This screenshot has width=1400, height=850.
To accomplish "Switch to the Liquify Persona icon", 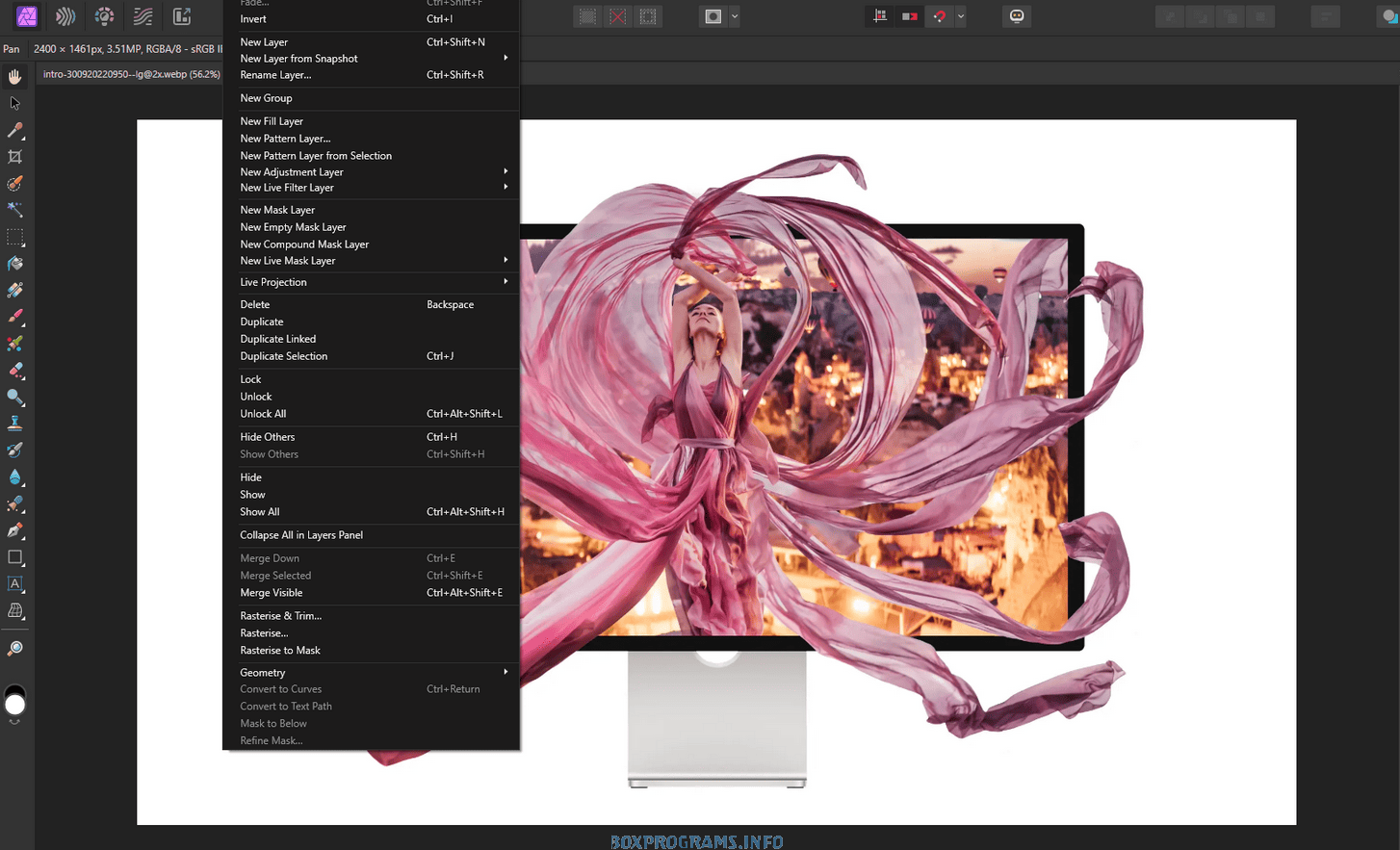I will 65,16.
